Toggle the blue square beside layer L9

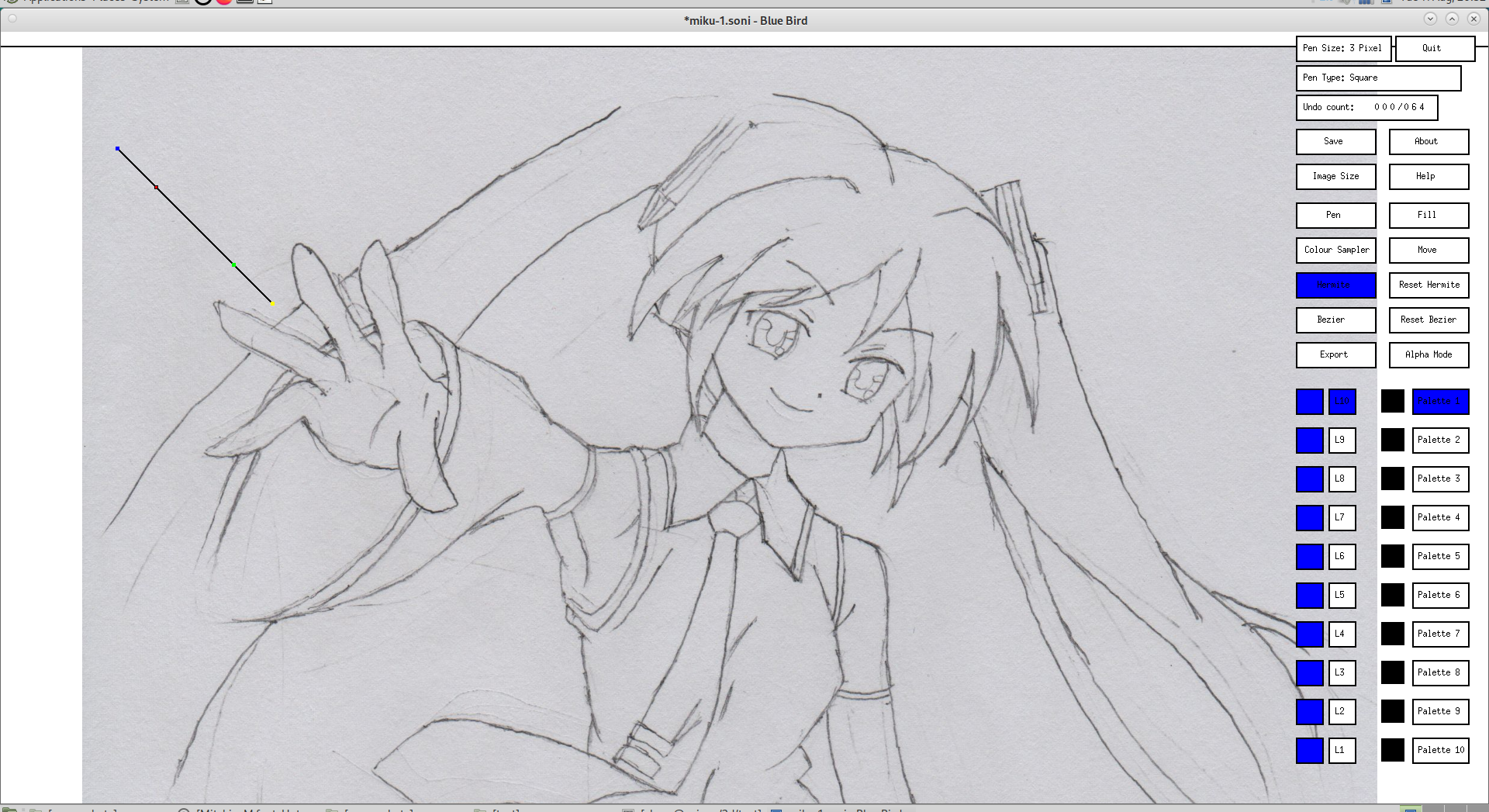click(1310, 441)
